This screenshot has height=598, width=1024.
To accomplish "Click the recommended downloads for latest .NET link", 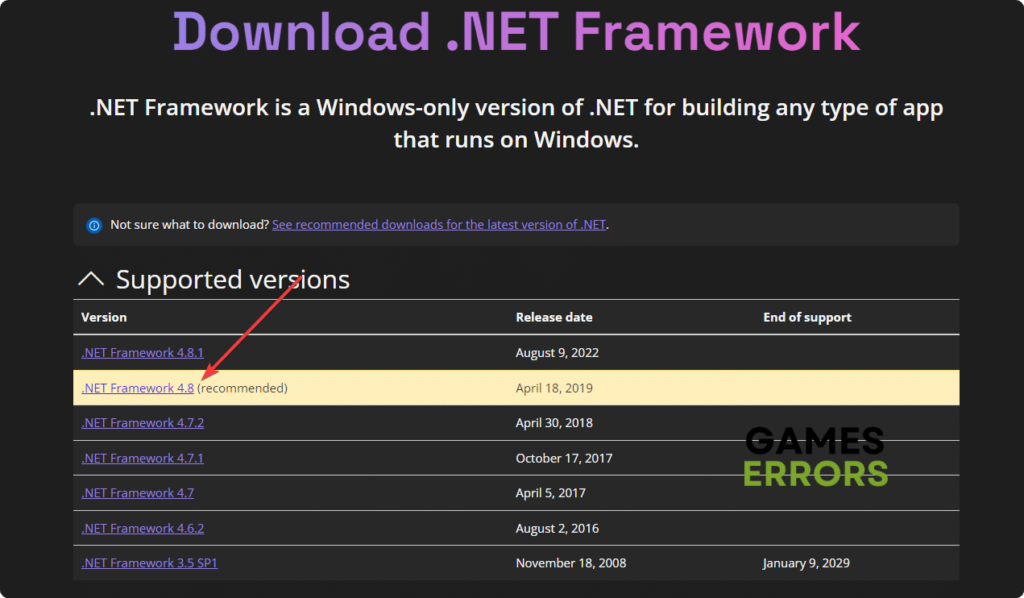I will click(439, 224).
